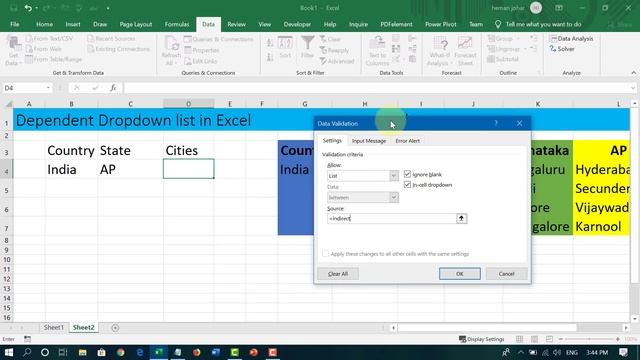Click the Undo icon in title bar
Image resolution: width=640 pixels, height=360 pixels.
(28, 8)
